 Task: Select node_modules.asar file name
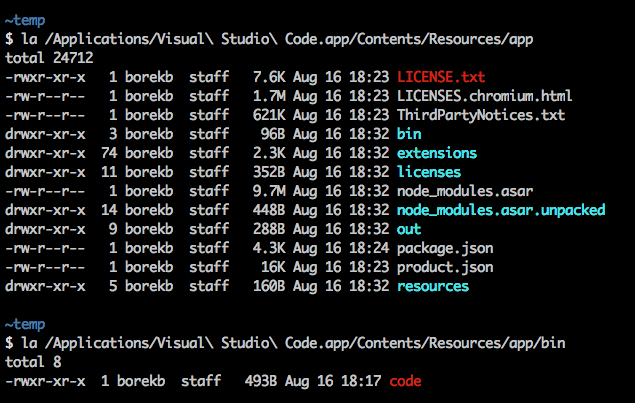(x=465, y=191)
